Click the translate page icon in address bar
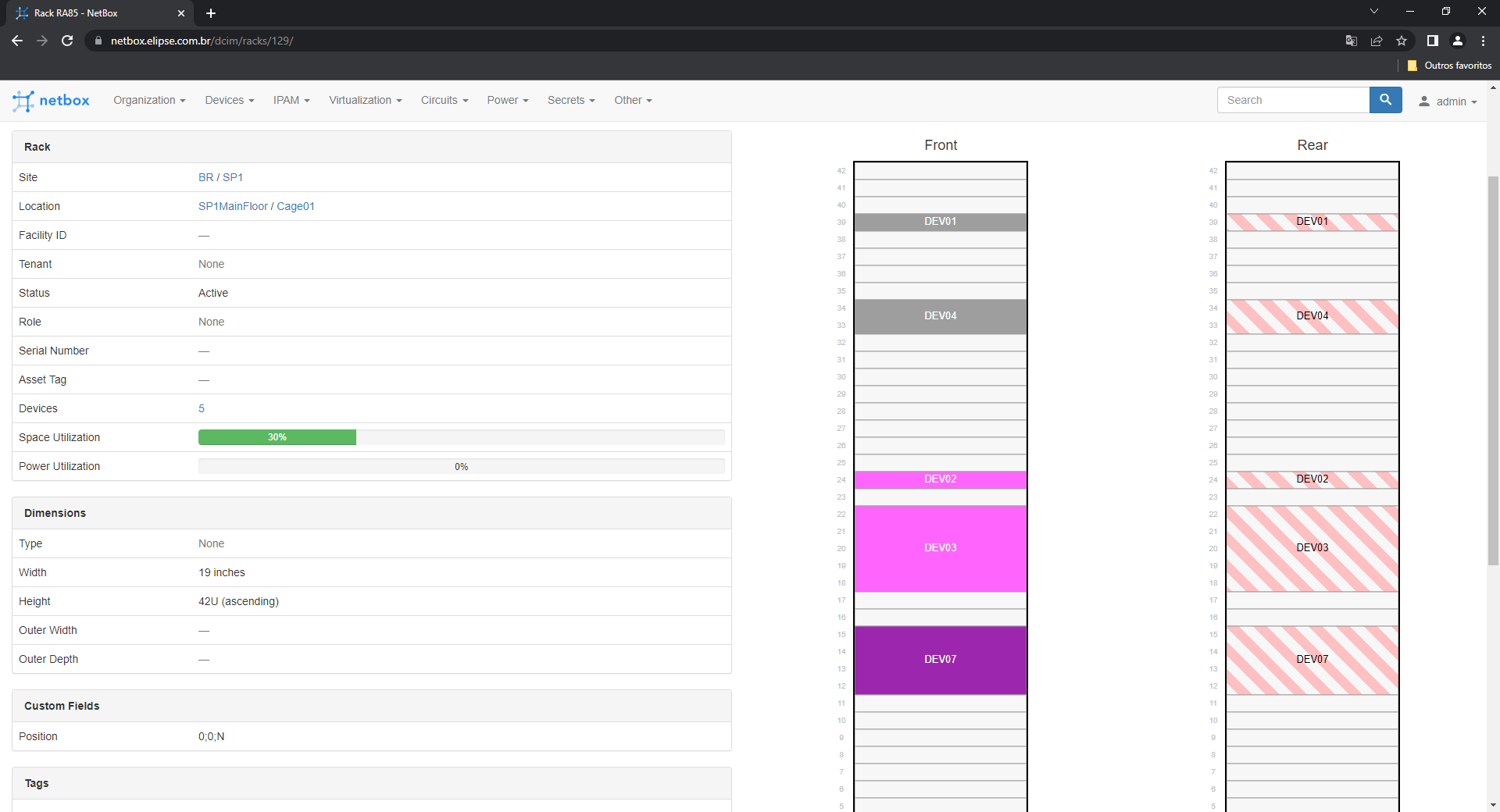The height and width of the screenshot is (812, 1500). [x=1352, y=41]
